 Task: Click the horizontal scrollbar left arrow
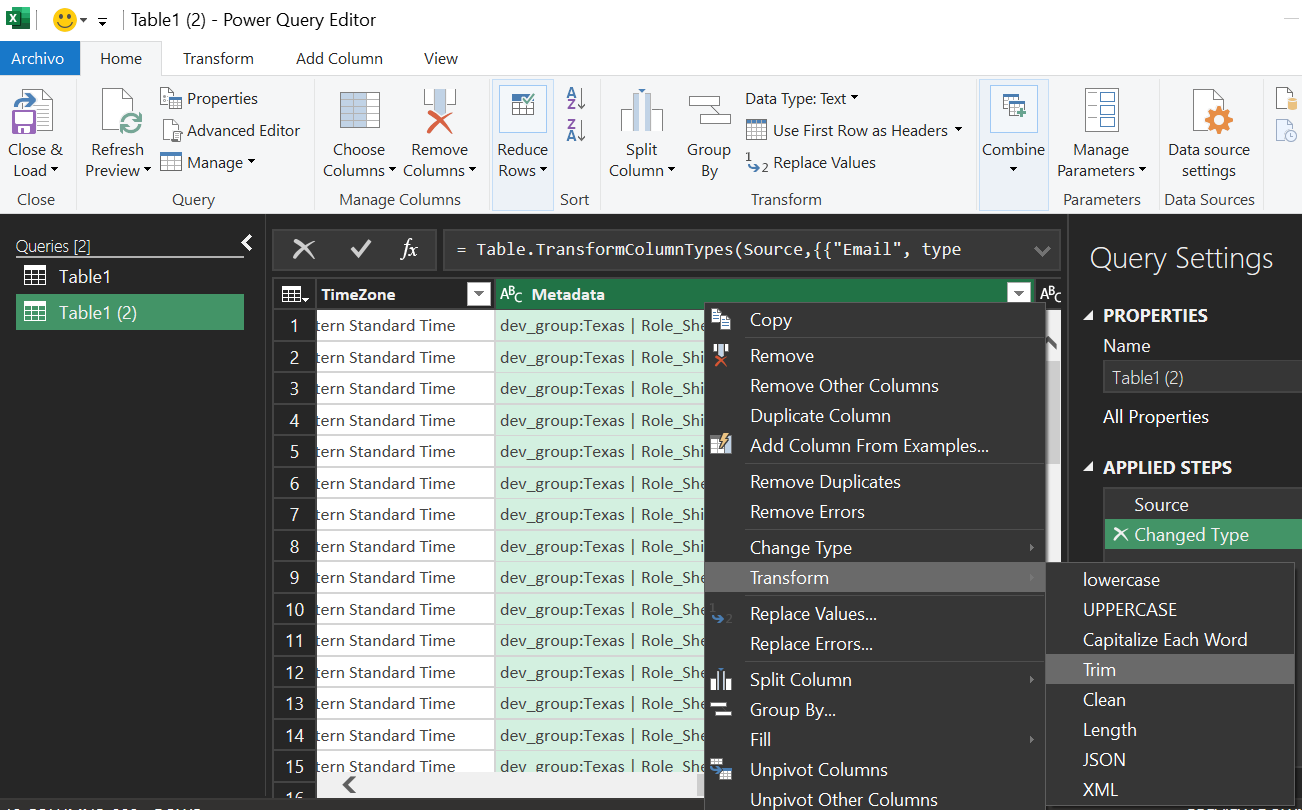coord(349,785)
